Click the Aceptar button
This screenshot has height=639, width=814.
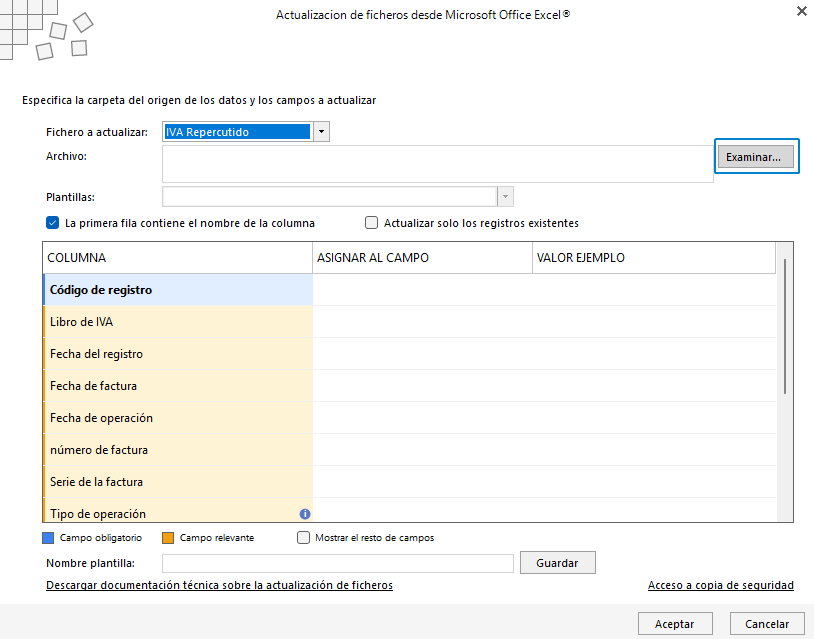click(x=675, y=623)
